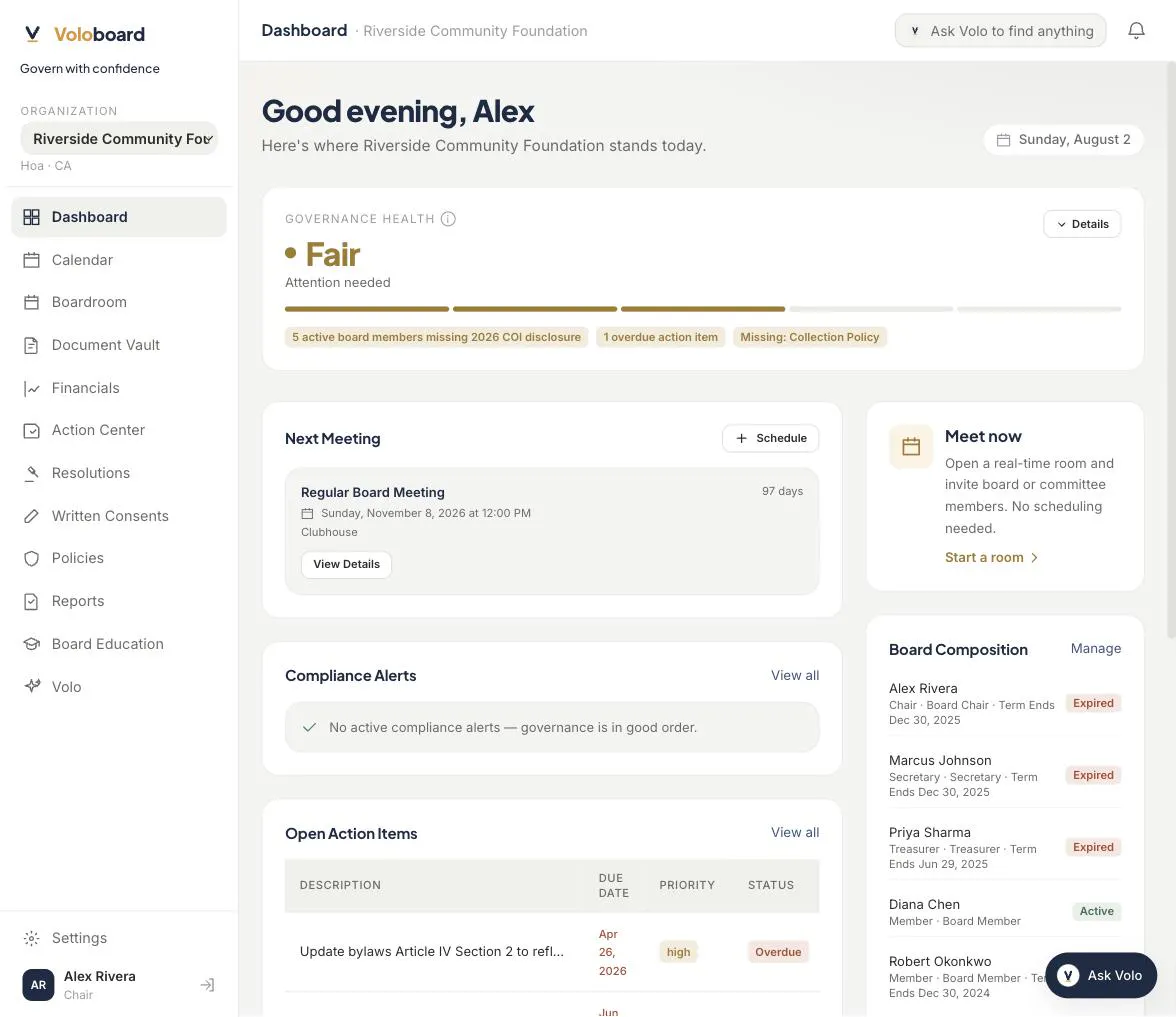The height and width of the screenshot is (1017, 1176).
Task: Click the Reports document icon
Action: (32, 602)
